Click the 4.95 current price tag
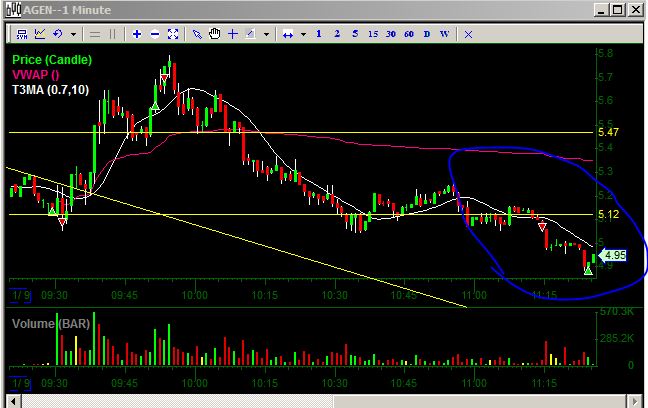The width and height of the screenshot is (648, 408). click(613, 255)
